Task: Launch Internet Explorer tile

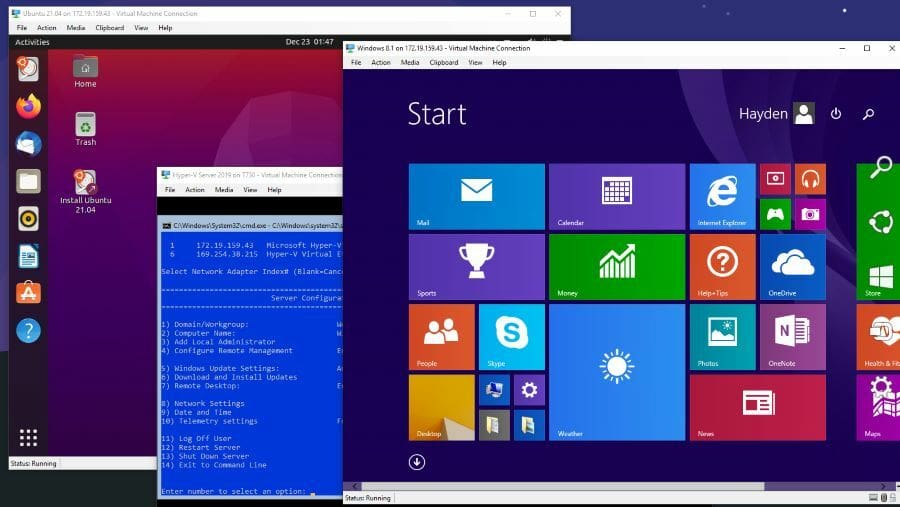Action: point(722,196)
